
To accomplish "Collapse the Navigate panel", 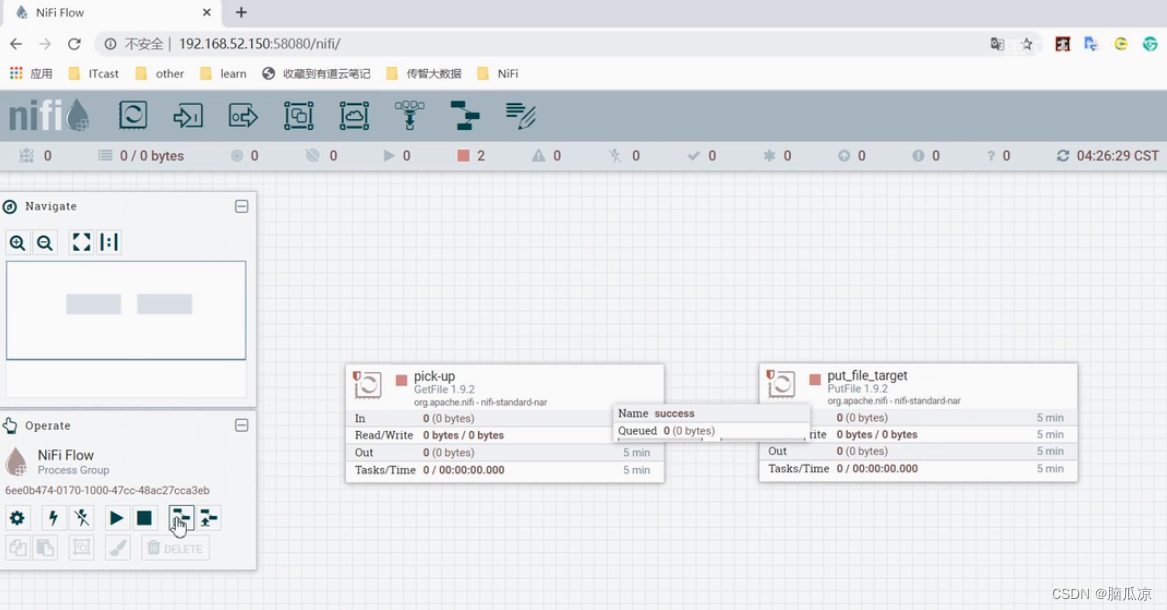I will pos(242,206).
